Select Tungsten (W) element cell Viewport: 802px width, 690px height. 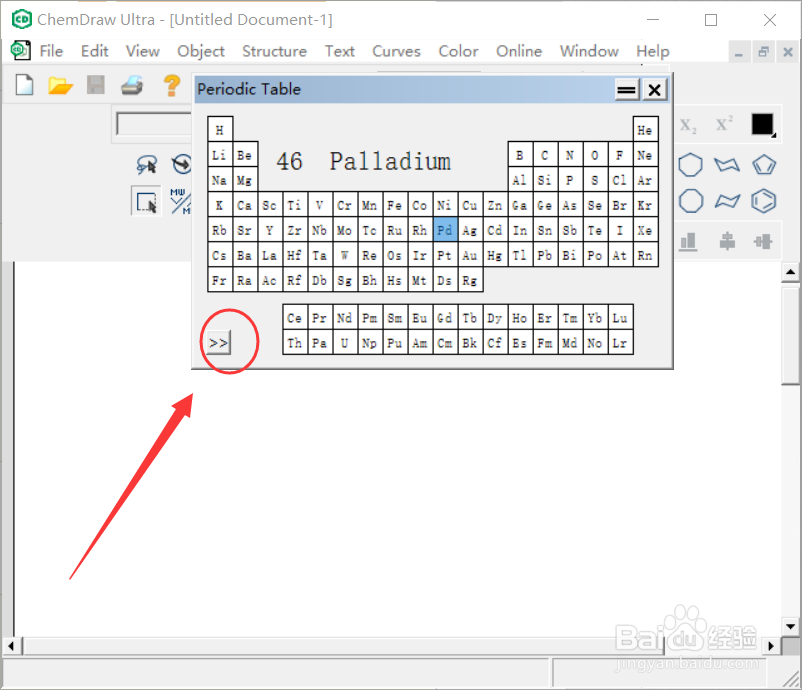[345, 255]
